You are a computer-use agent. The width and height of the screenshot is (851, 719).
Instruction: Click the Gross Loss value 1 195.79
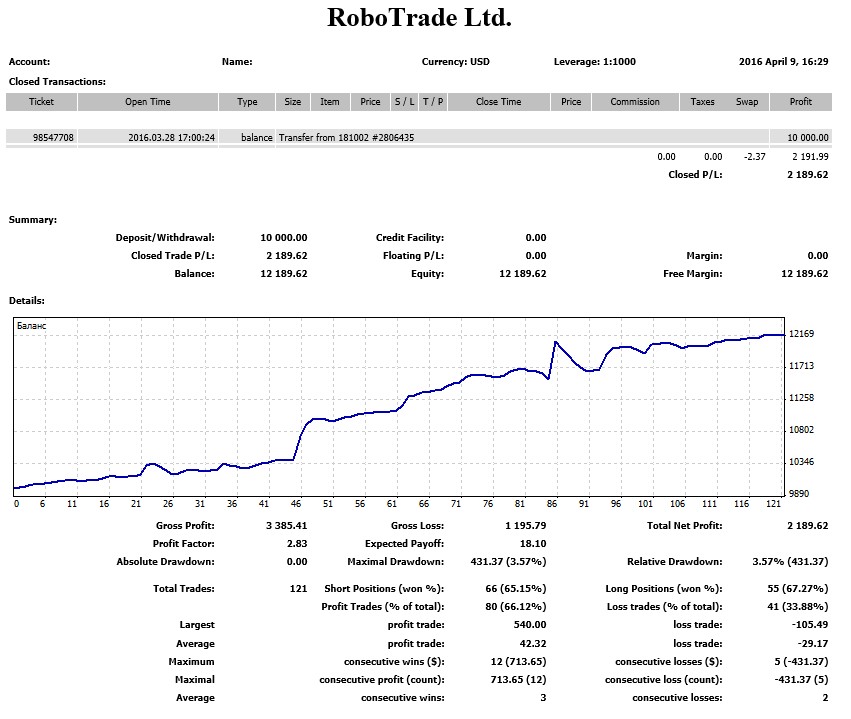pos(525,526)
